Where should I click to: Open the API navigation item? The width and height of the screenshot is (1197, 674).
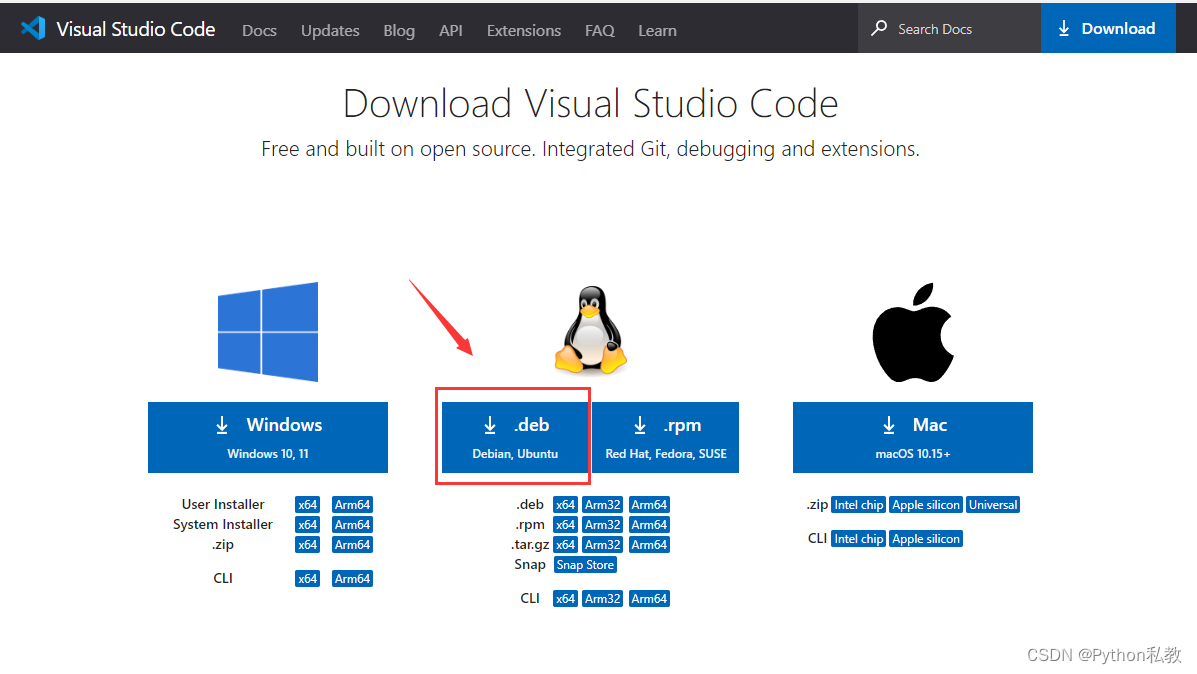[x=451, y=31]
